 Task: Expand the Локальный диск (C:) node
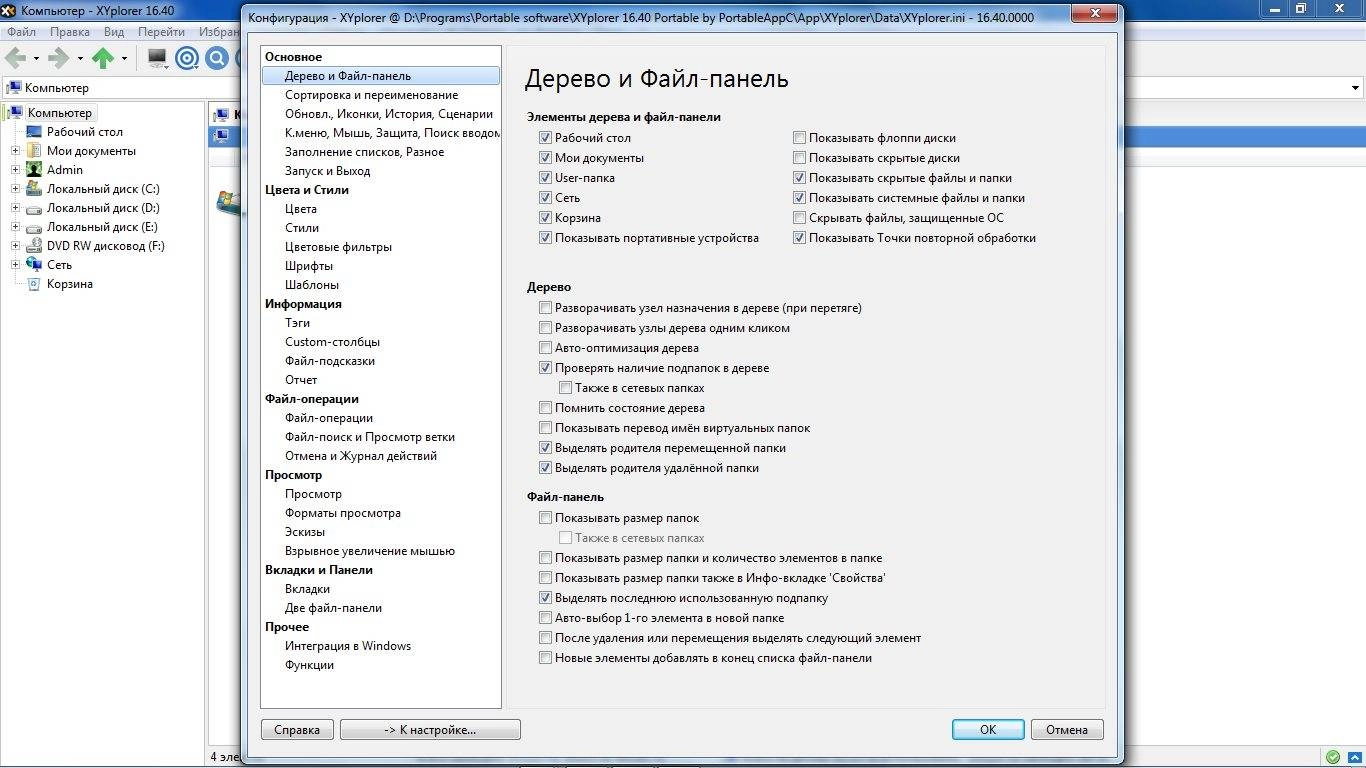[16, 189]
